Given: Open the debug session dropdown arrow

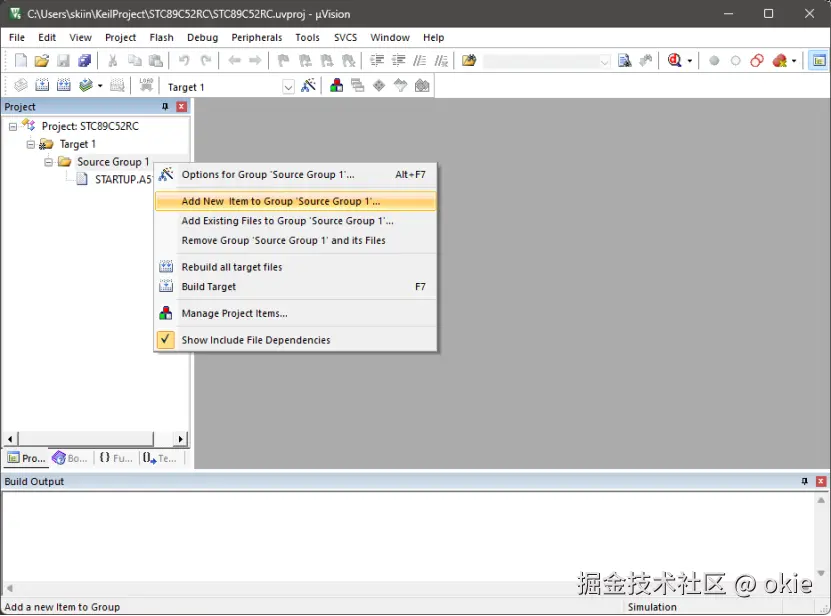Looking at the screenshot, I should (689, 60).
